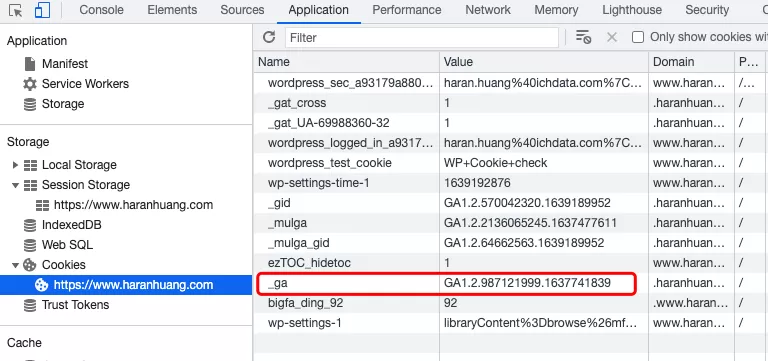Select the wp-settings-1 cookie row
The image size is (768, 361).
[x=510, y=323]
